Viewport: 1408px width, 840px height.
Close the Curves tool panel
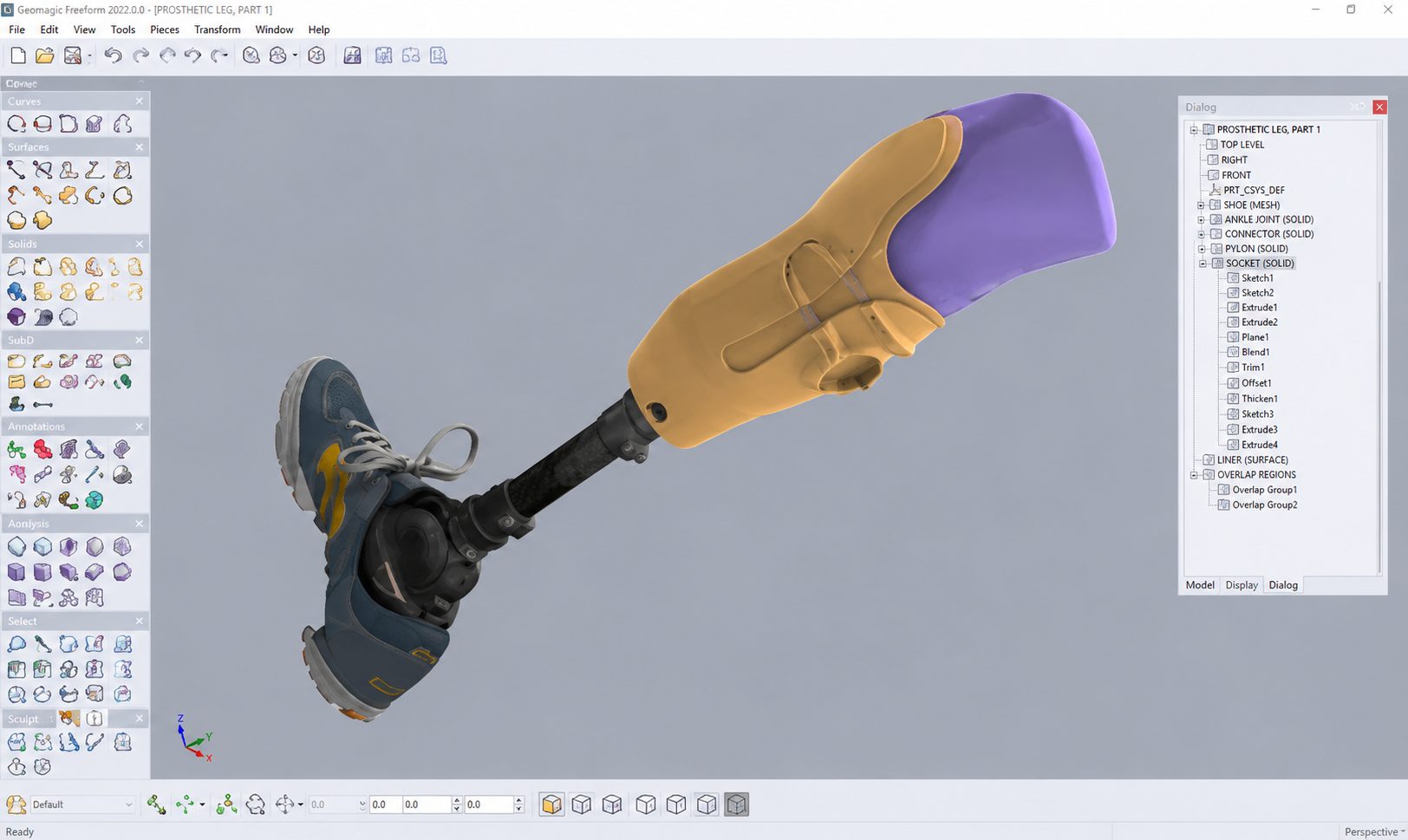(x=139, y=101)
